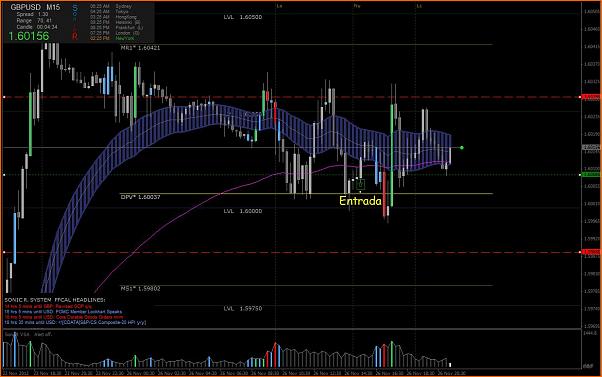Click the green dot at current price line
Image resolution: width=602 pixels, height=377 pixels.
pos(462,148)
